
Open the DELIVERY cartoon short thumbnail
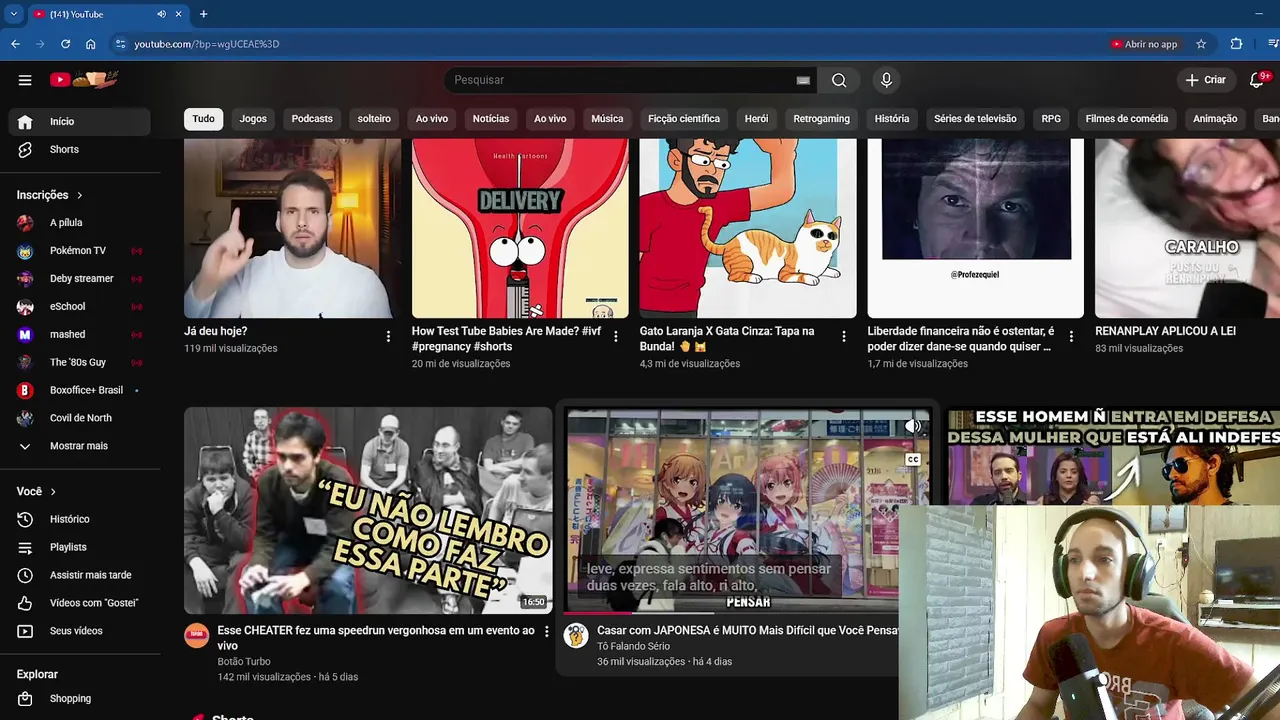click(x=520, y=228)
